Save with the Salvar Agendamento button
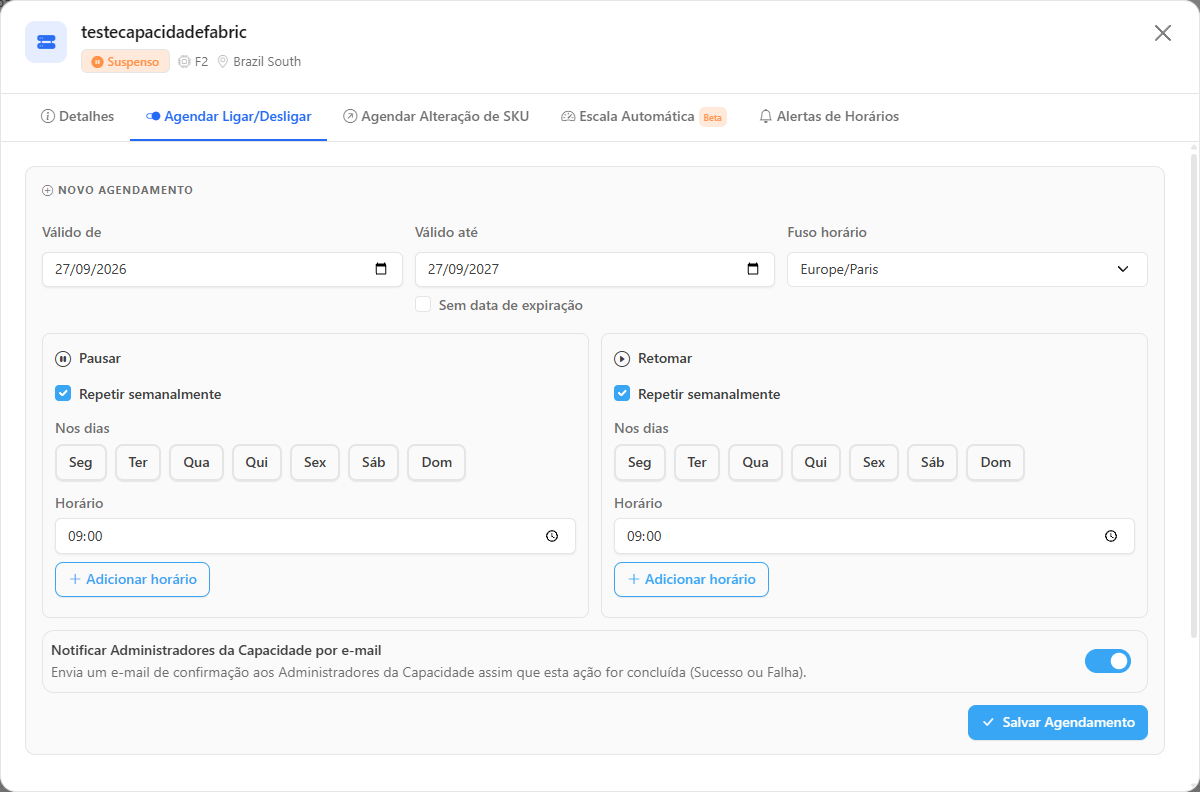Viewport: 1200px width, 792px height. click(1058, 723)
